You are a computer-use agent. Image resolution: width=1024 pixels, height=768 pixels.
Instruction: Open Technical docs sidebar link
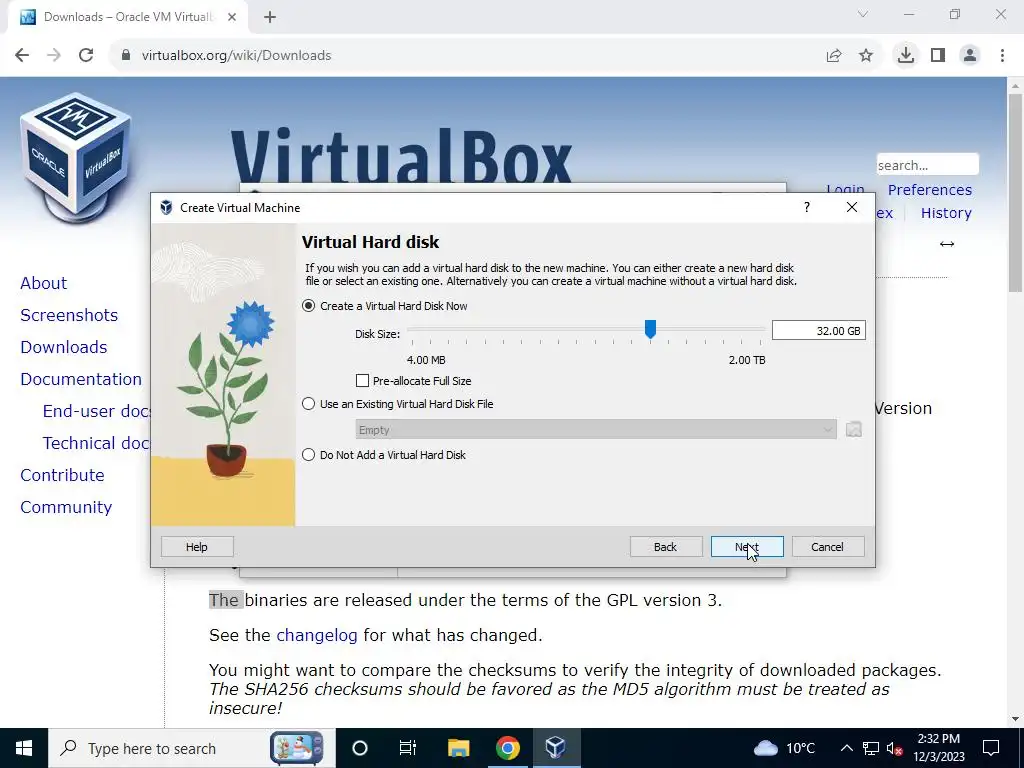click(97, 443)
